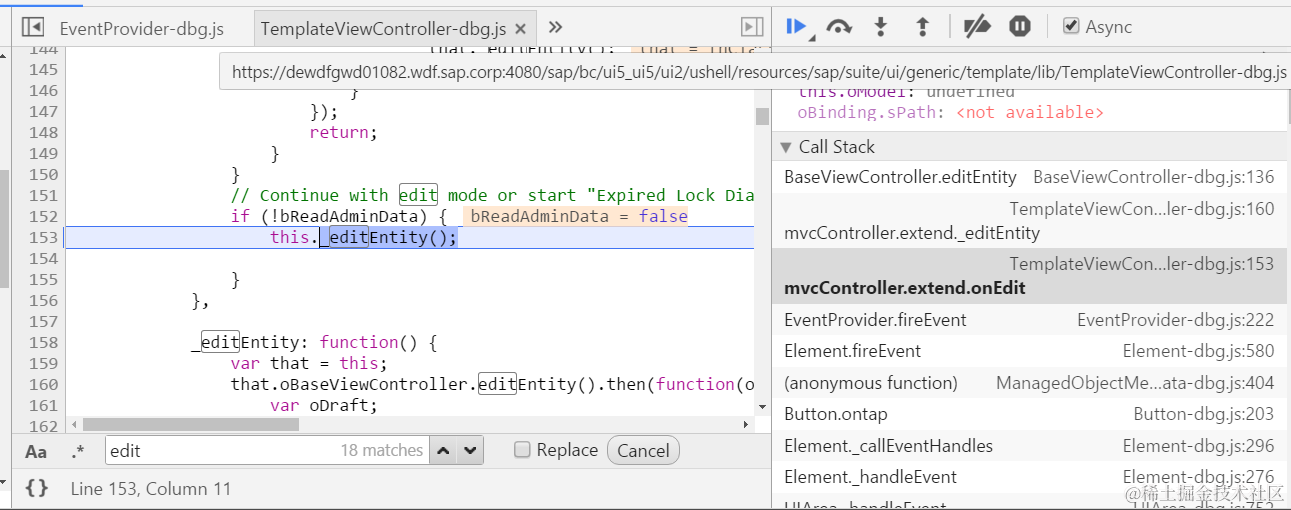Viewport: 1291px width, 510px height.
Task: Open EventProvider-dbg.js:222 source link
Action: [1175, 320]
